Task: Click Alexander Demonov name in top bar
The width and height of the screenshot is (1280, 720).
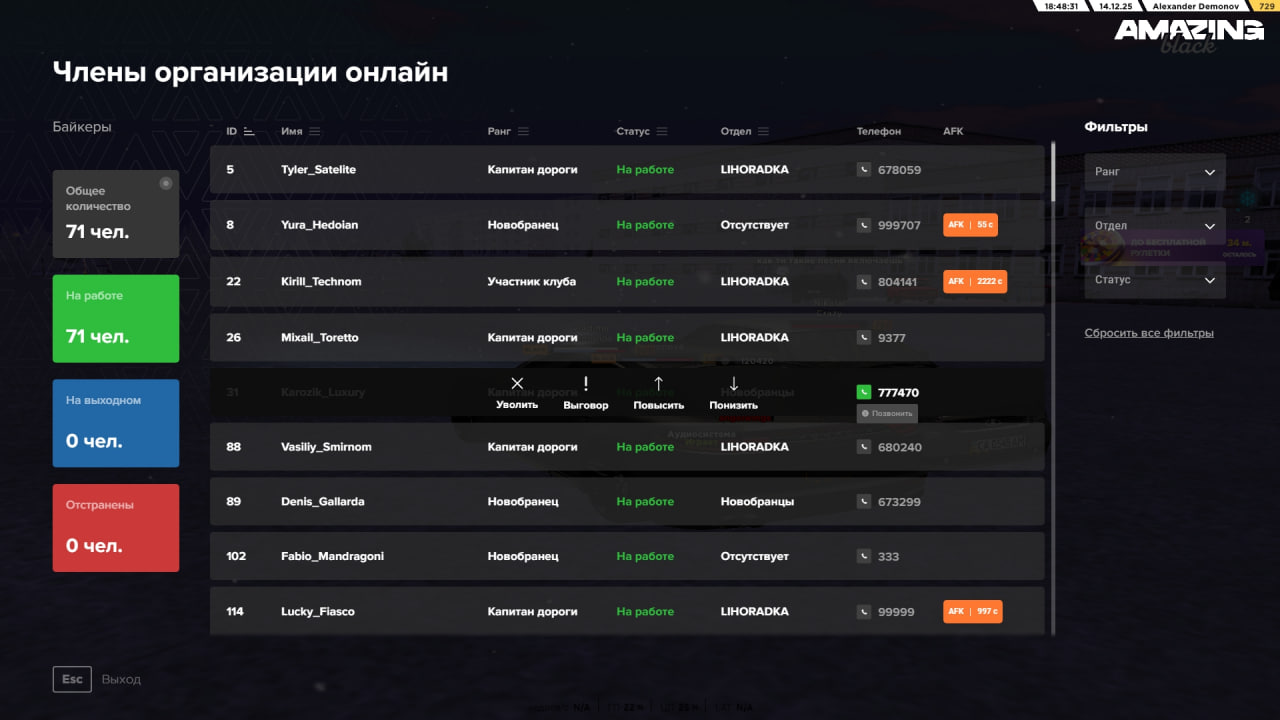Action: 1195,6
